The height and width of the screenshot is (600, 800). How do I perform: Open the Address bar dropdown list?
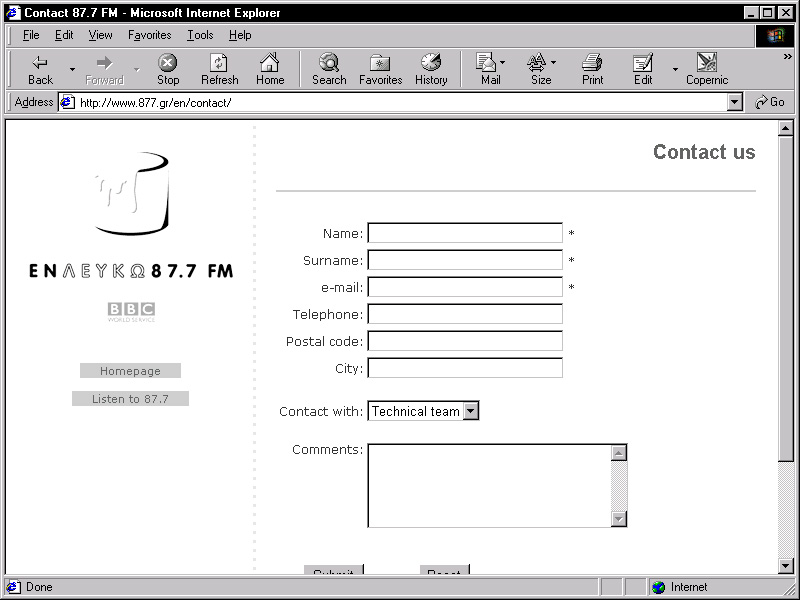pos(734,103)
